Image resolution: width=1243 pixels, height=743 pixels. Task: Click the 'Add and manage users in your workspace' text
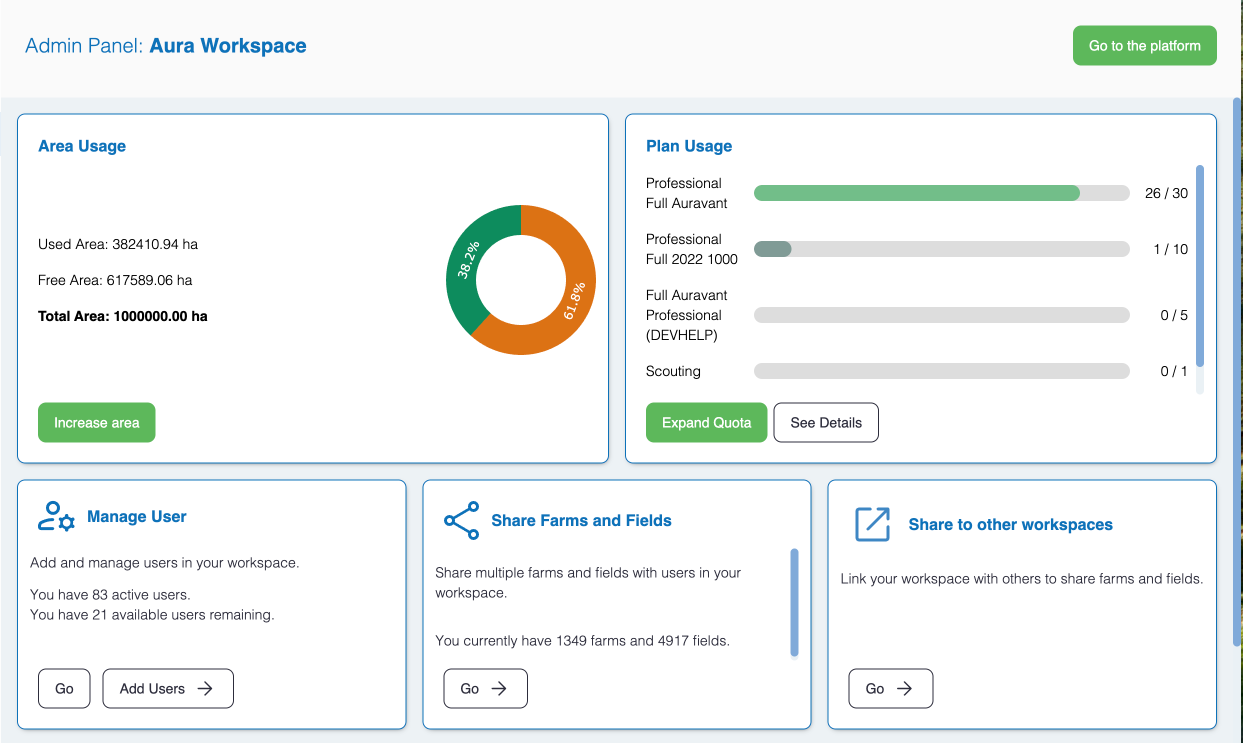pos(165,563)
